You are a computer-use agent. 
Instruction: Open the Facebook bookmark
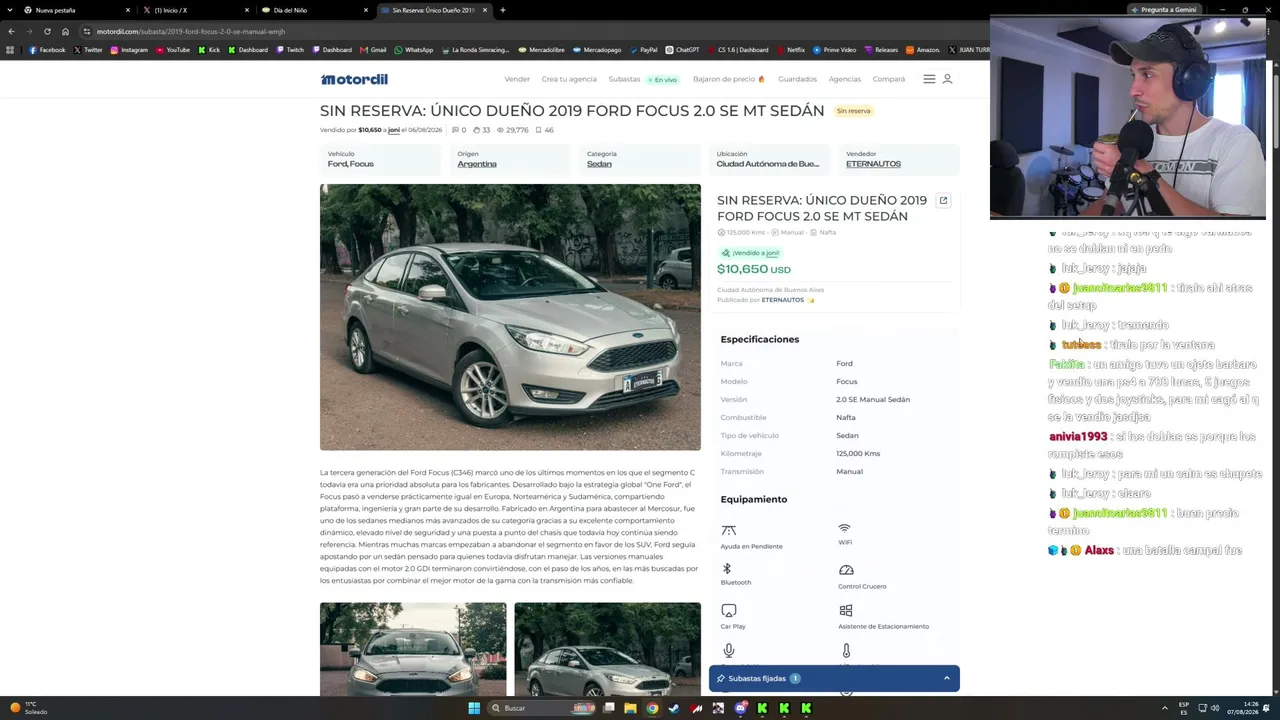(47, 50)
